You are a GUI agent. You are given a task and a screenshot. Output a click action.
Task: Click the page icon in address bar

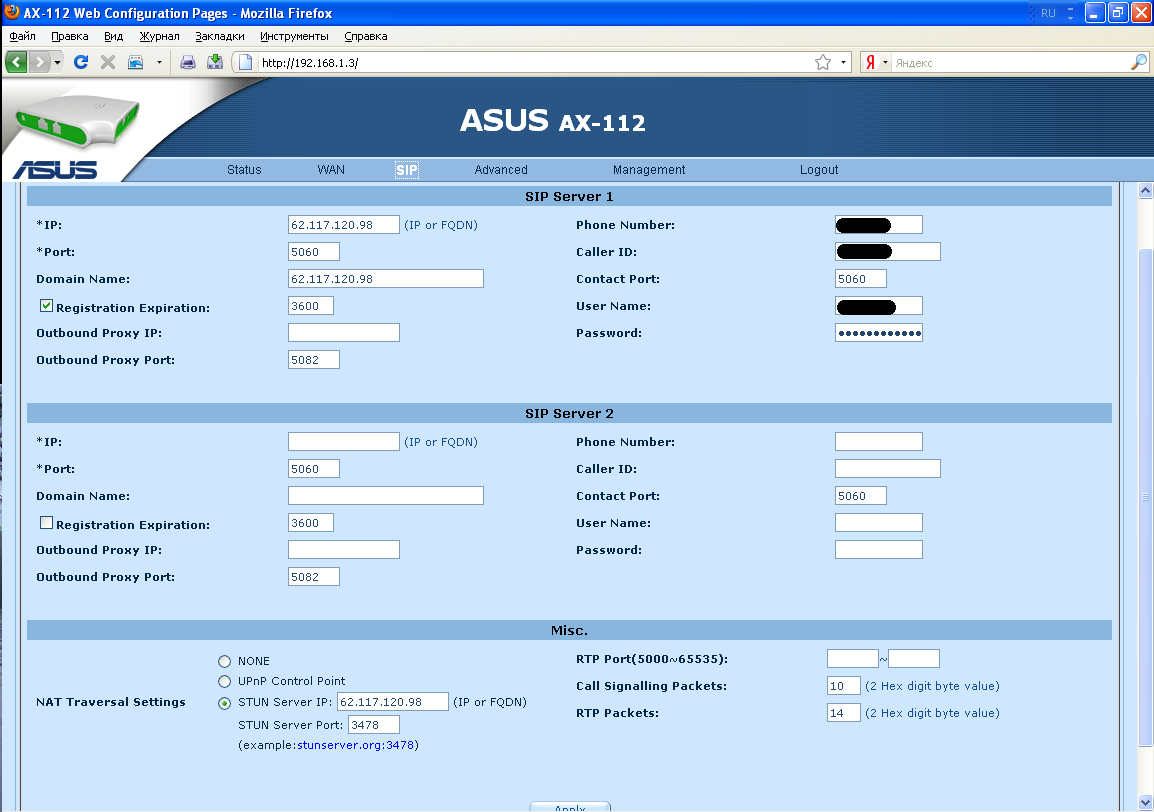[x=246, y=63]
